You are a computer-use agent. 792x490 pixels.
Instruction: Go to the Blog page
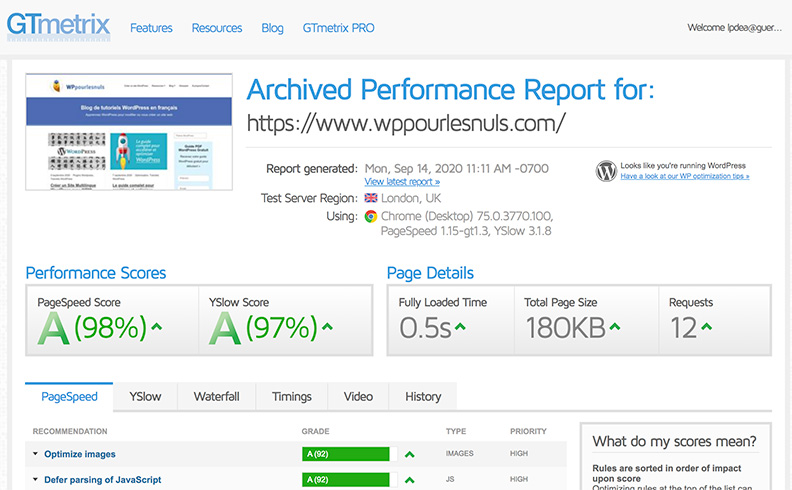(x=272, y=28)
